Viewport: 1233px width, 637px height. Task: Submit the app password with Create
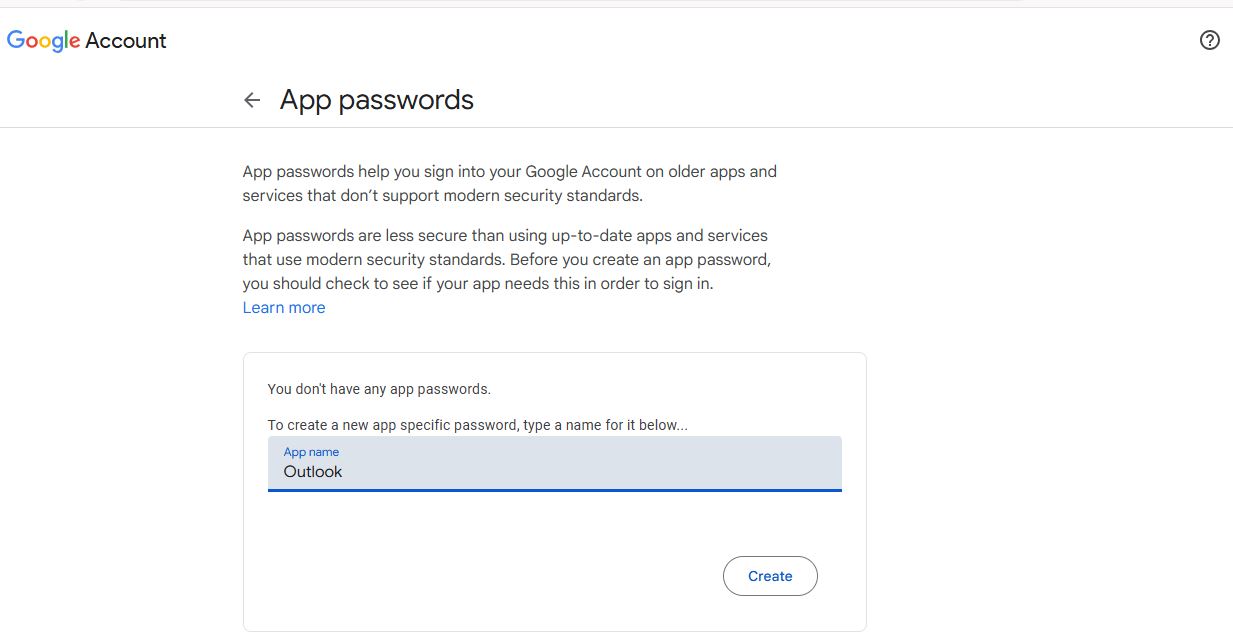[x=769, y=575]
